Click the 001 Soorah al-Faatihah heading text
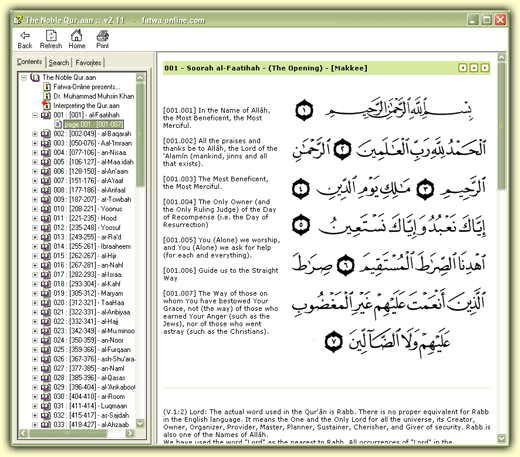Image resolution: width=520 pixels, height=457 pixels. pos(265,68)
